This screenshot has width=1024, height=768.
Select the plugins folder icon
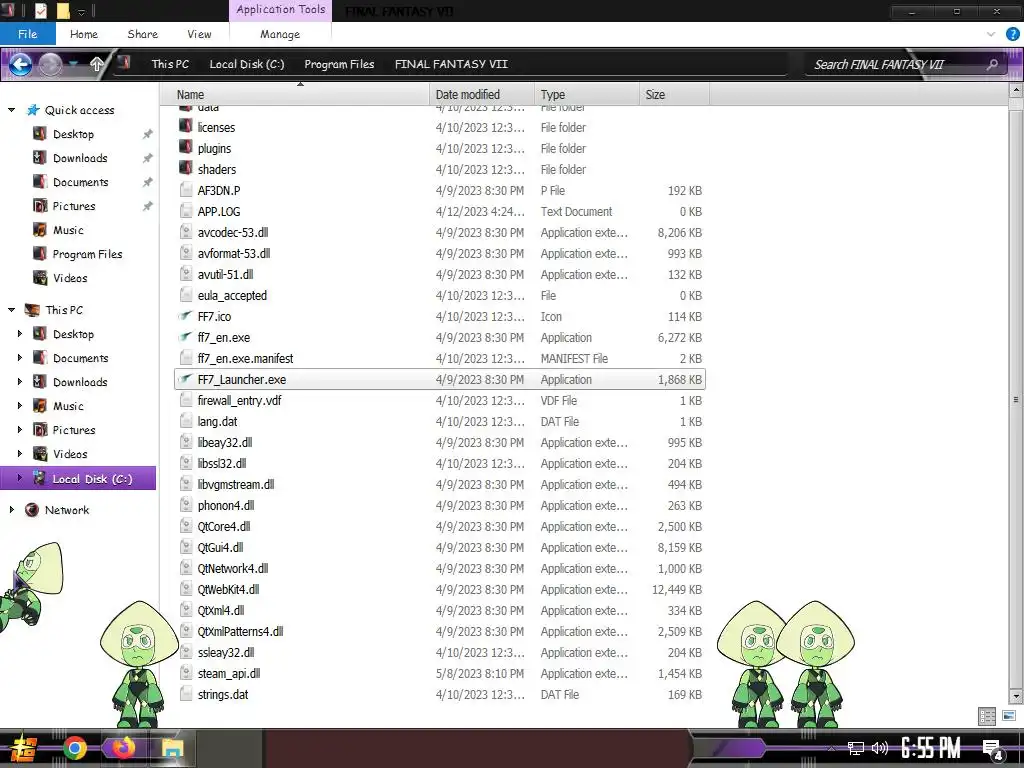click(186, 148)
